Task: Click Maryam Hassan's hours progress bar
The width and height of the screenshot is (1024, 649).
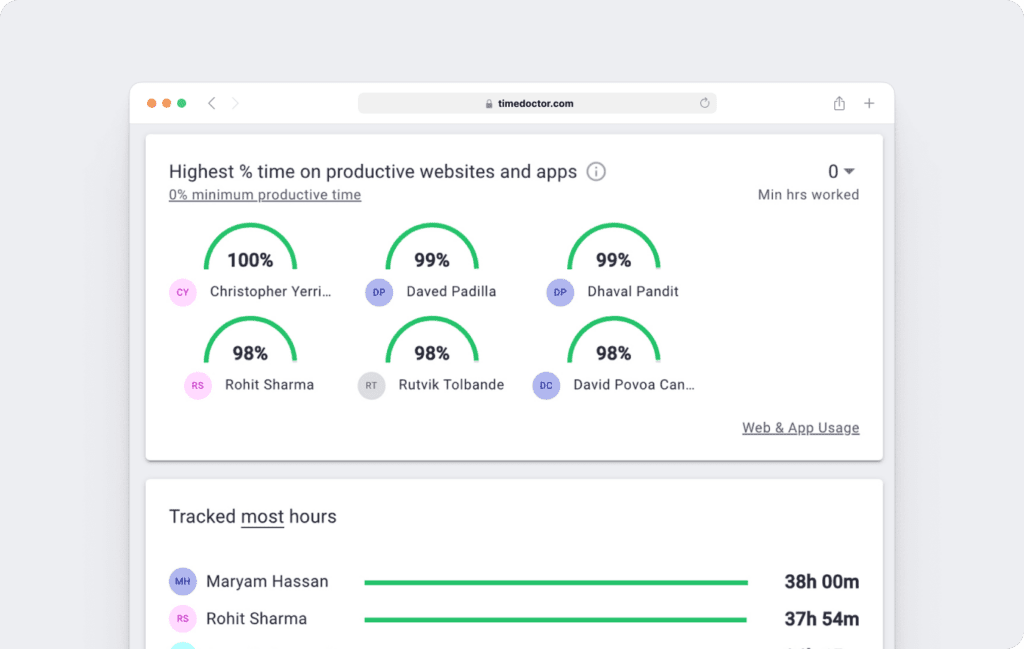Action: [x=556, y=581]
